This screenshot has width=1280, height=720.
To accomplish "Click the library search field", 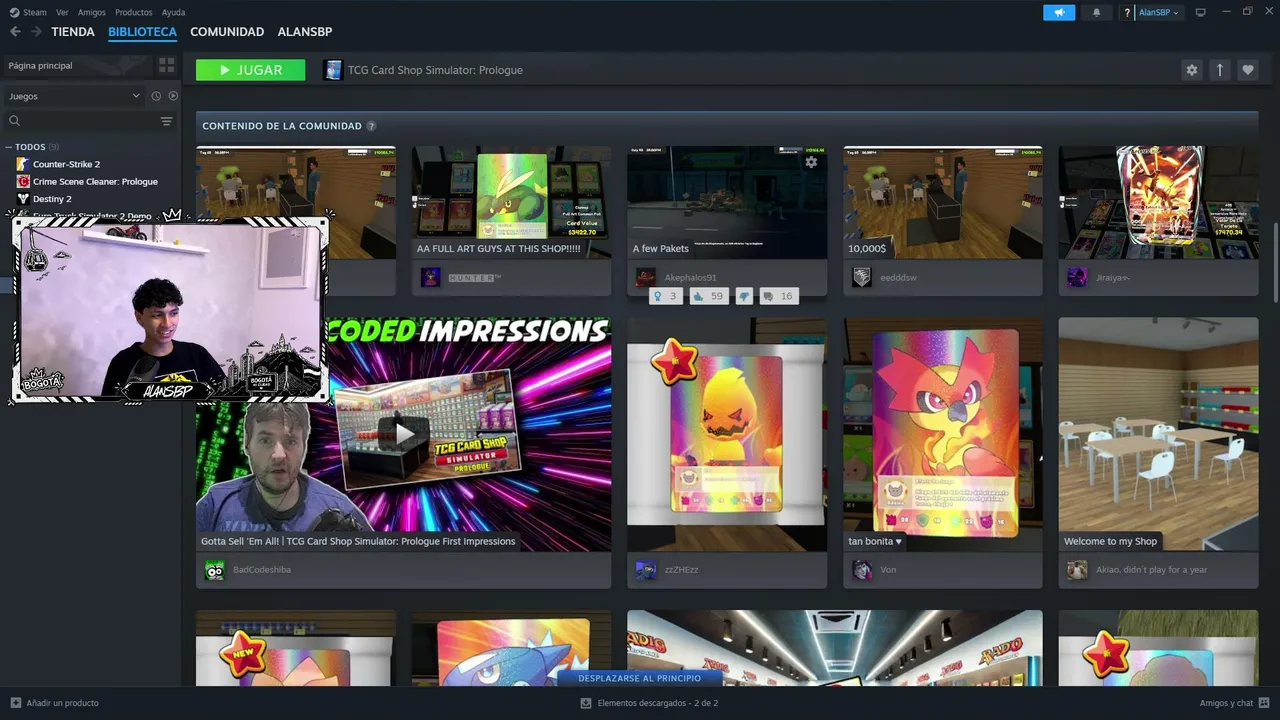I will click(x=80, y=121).
